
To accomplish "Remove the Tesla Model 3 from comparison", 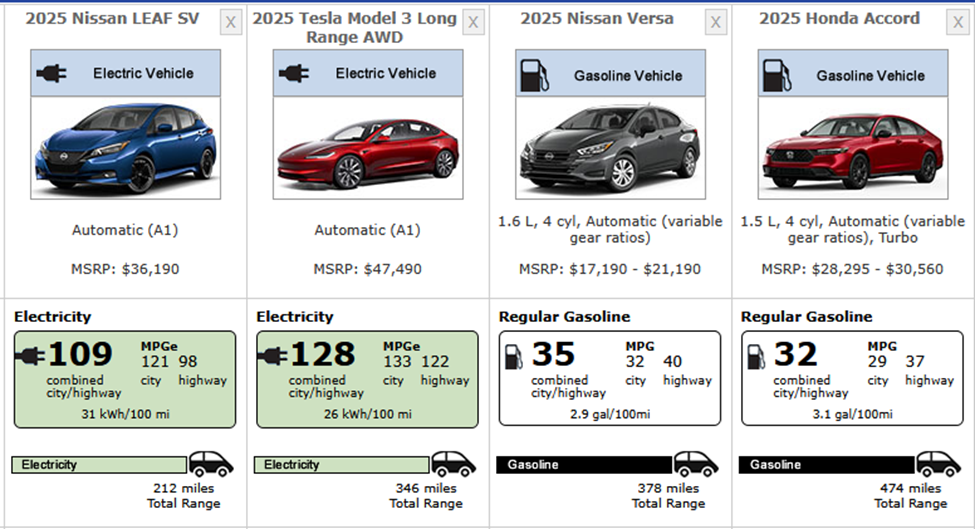I will (473, 23).
